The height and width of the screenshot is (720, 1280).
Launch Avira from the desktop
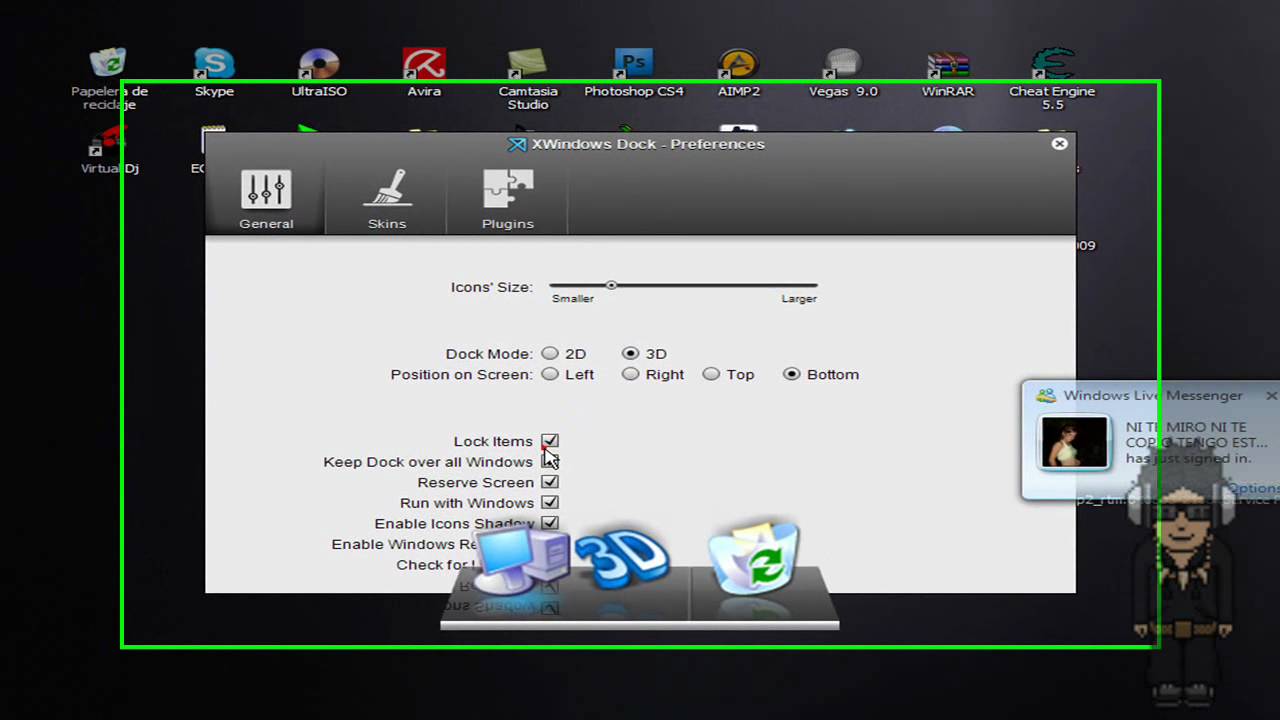point(424,72)
